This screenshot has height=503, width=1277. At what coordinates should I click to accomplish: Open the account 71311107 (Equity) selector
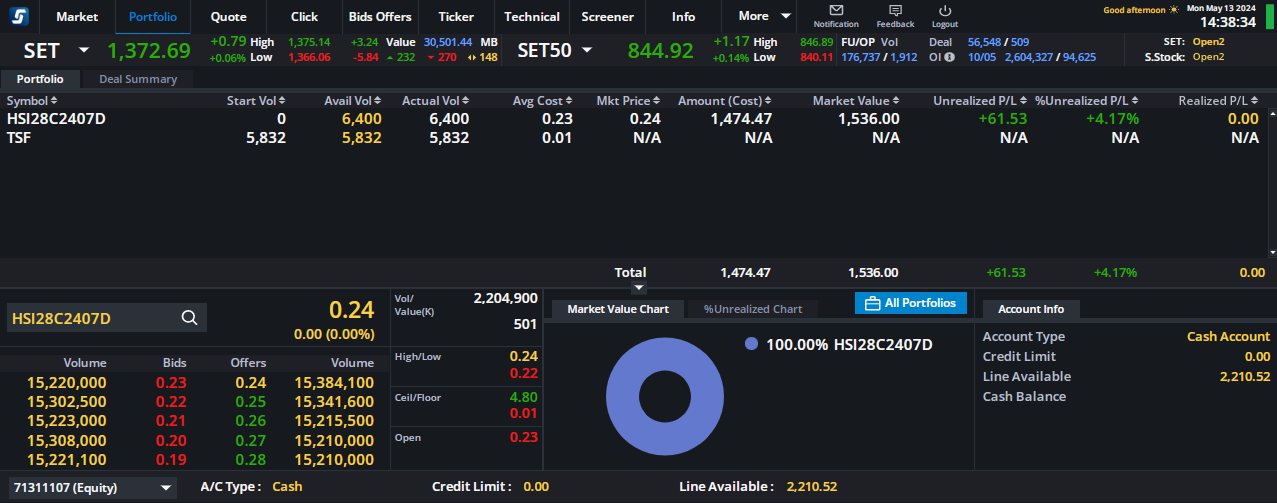click(x=91, y=487)
